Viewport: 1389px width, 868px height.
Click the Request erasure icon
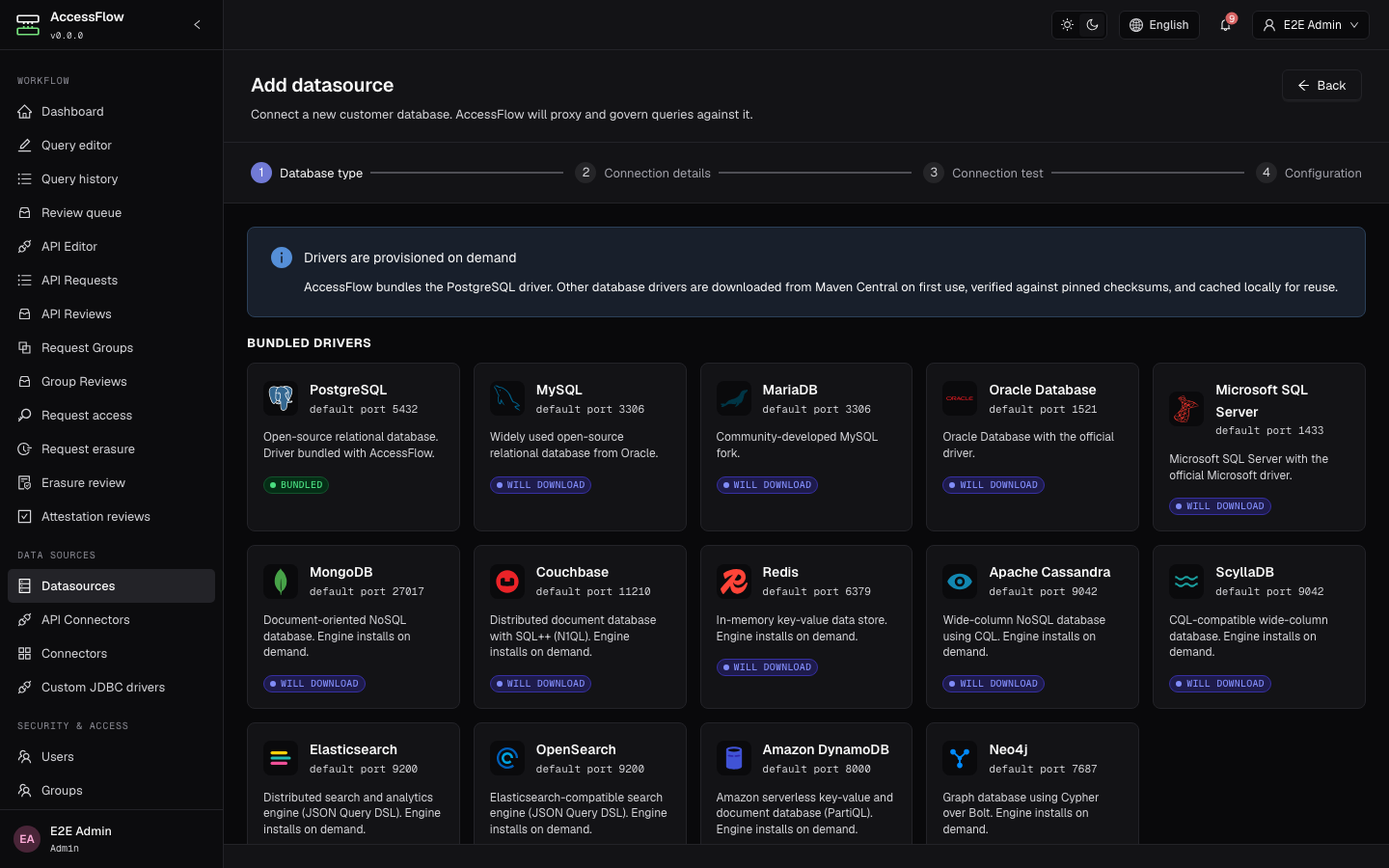25,449
